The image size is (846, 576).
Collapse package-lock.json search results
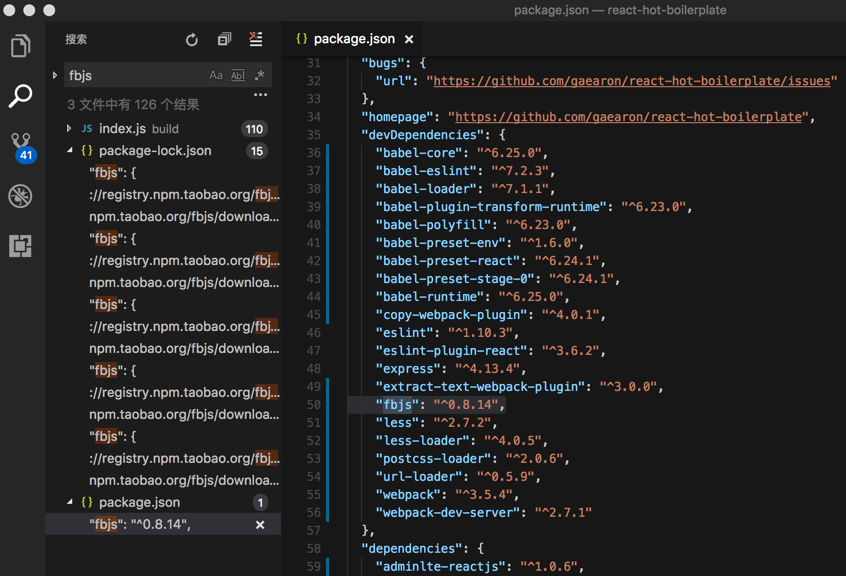(69, 151)
